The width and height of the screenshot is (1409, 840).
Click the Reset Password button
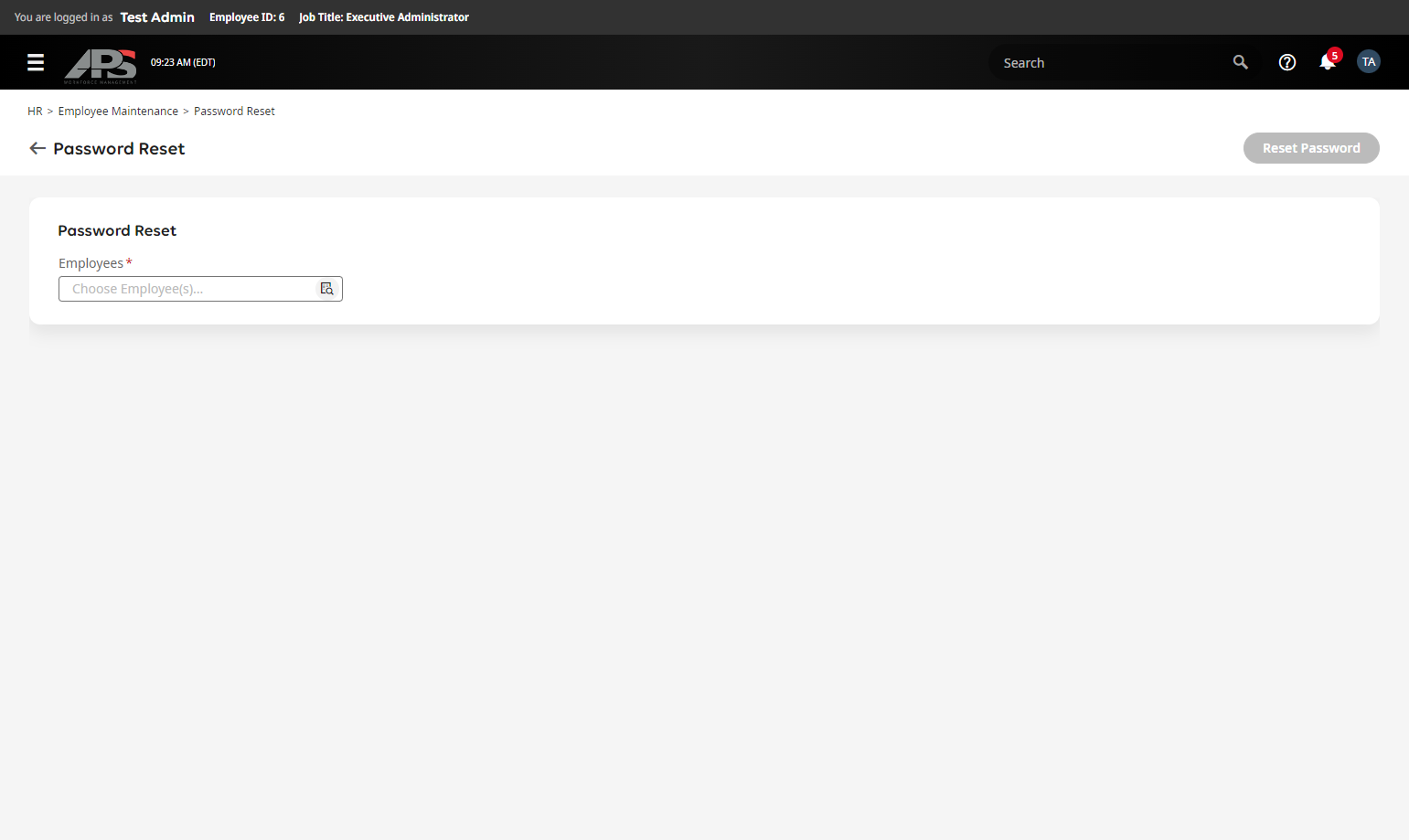(1310, 148)
